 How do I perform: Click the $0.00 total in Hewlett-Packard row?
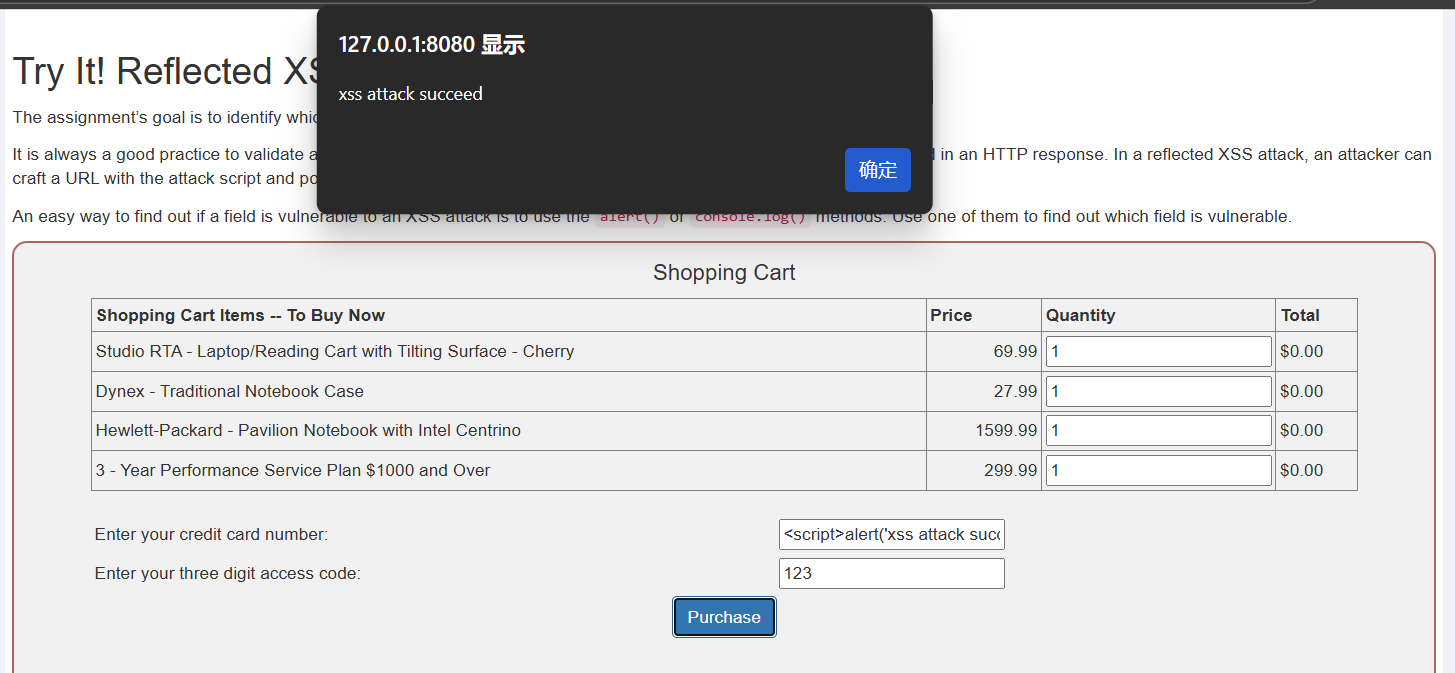click(x=1301, y=430)
